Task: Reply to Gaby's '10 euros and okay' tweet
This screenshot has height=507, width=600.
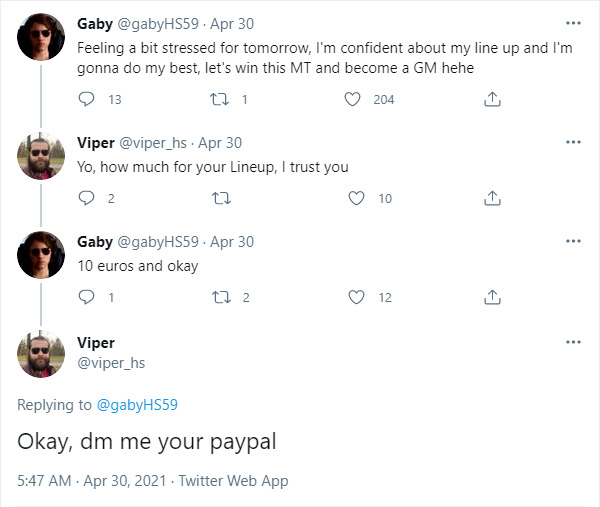Action: pos(86,297)
